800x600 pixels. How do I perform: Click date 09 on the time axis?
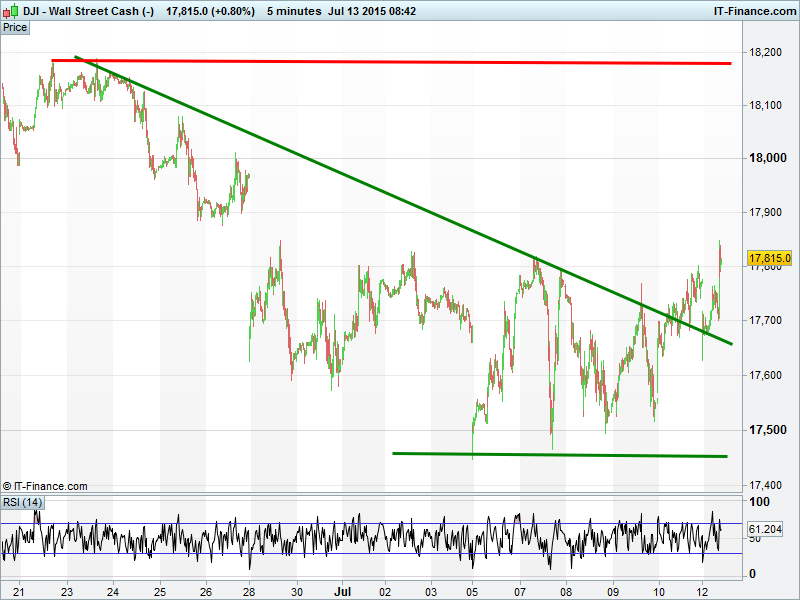(613, 592)
